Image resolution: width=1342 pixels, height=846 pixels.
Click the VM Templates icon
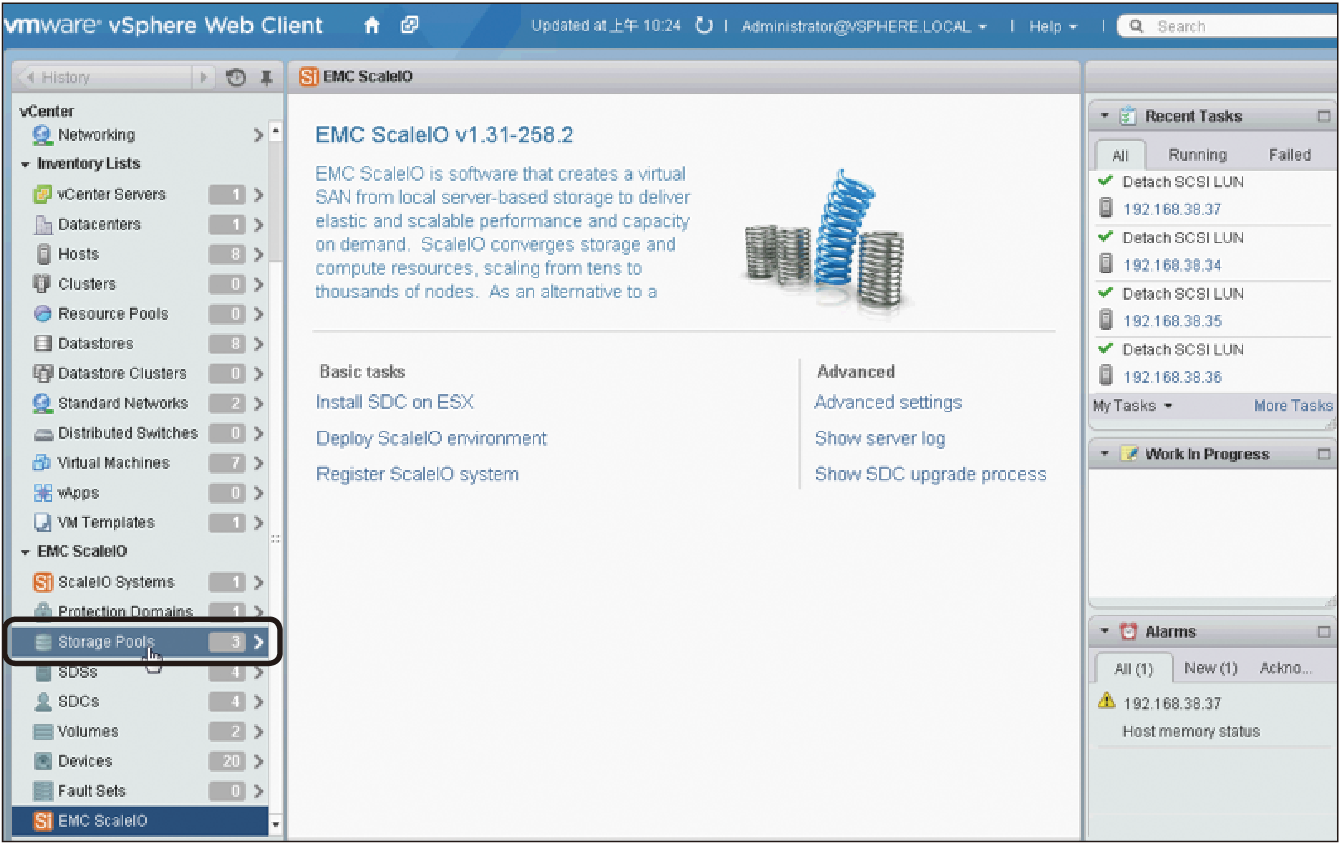tap(43, 523)
